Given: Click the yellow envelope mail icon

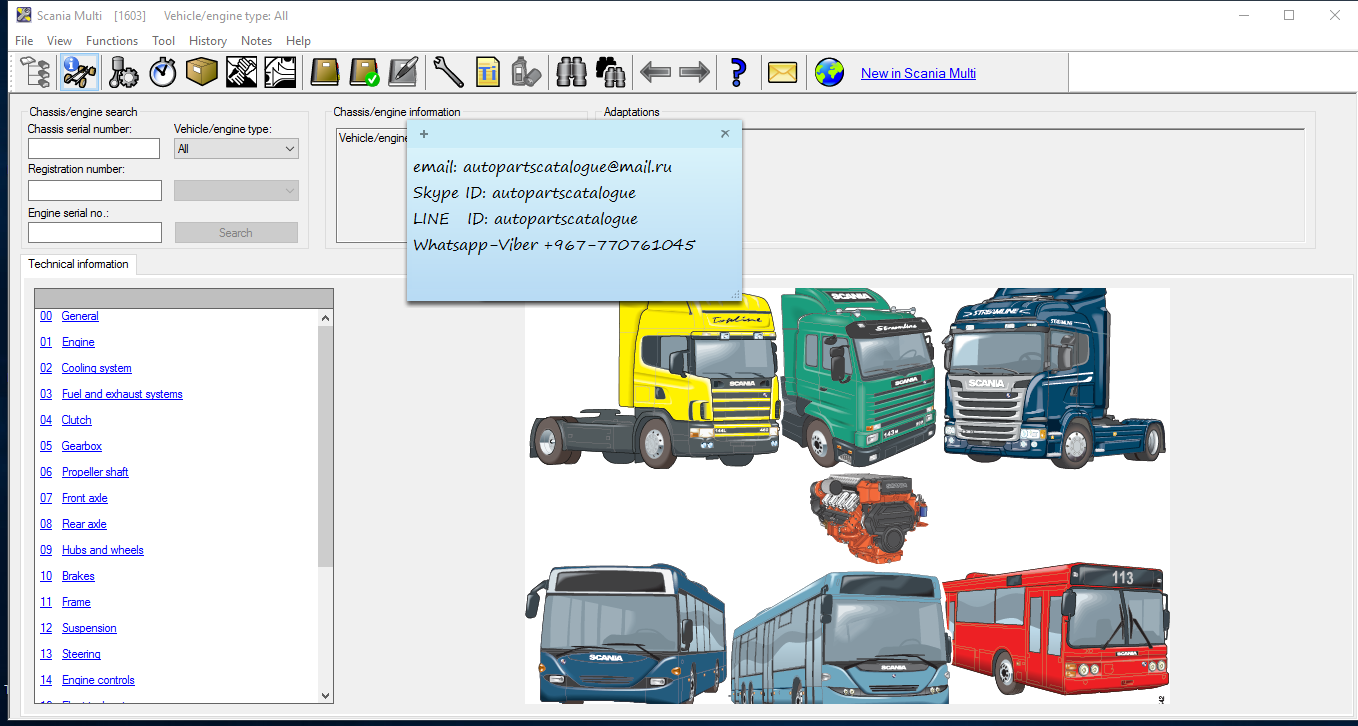Looking at the screenshot, I should tap(783, 72).
